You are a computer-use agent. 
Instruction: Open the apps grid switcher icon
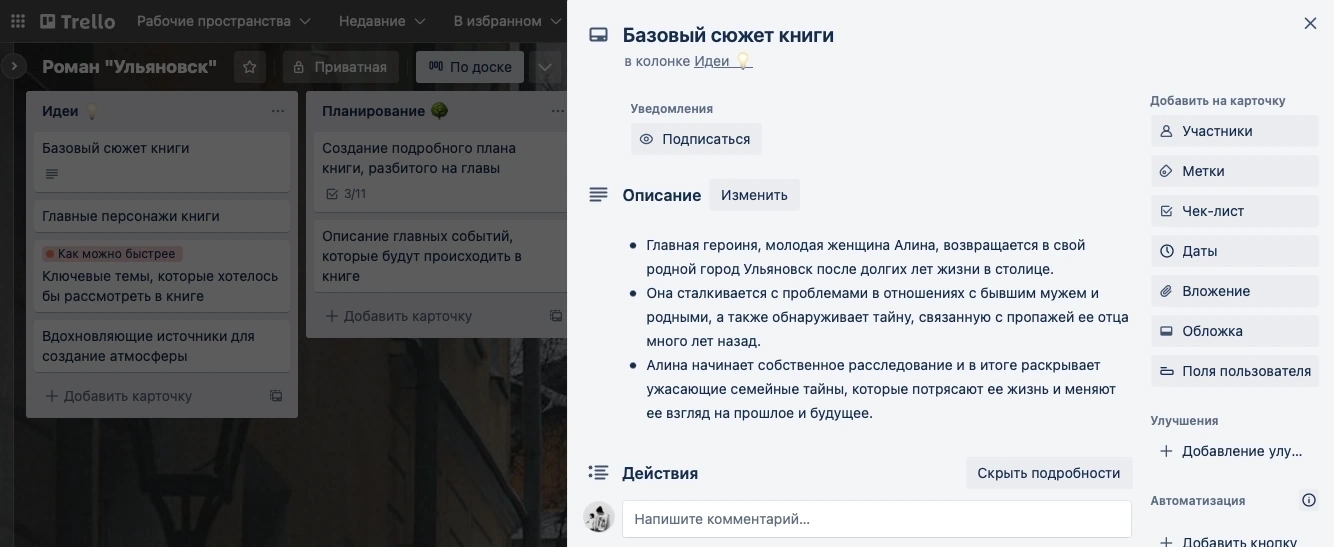point(18,21)
